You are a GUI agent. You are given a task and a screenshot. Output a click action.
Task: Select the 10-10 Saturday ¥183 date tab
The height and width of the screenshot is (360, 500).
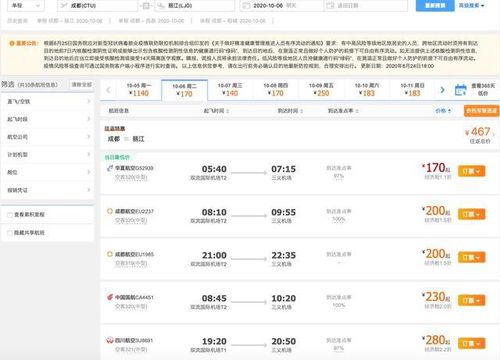(x=367, y=90)
